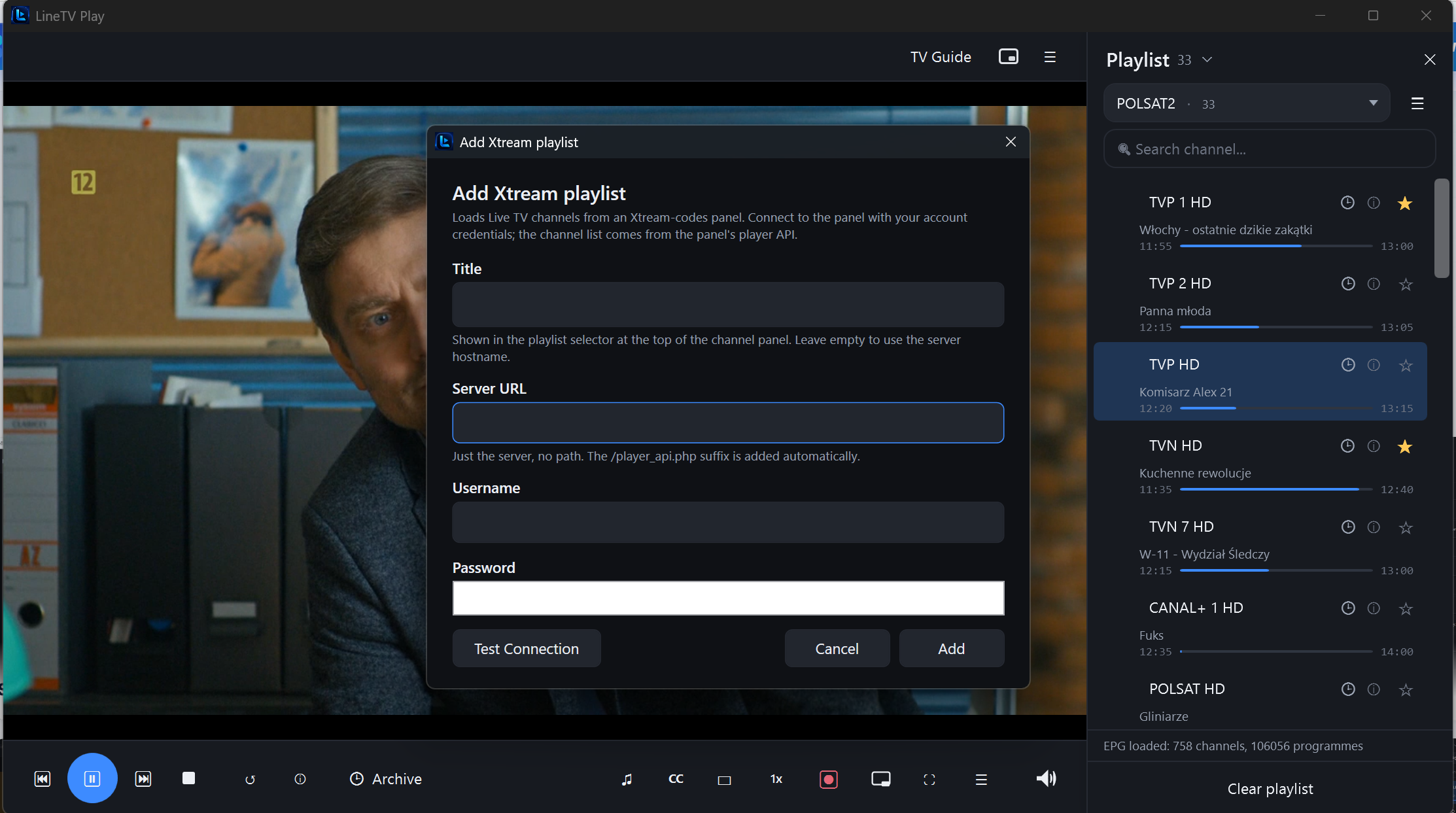Show info for TVP 1 HD
This screenshot has width=1456, height=813.
1374,203
